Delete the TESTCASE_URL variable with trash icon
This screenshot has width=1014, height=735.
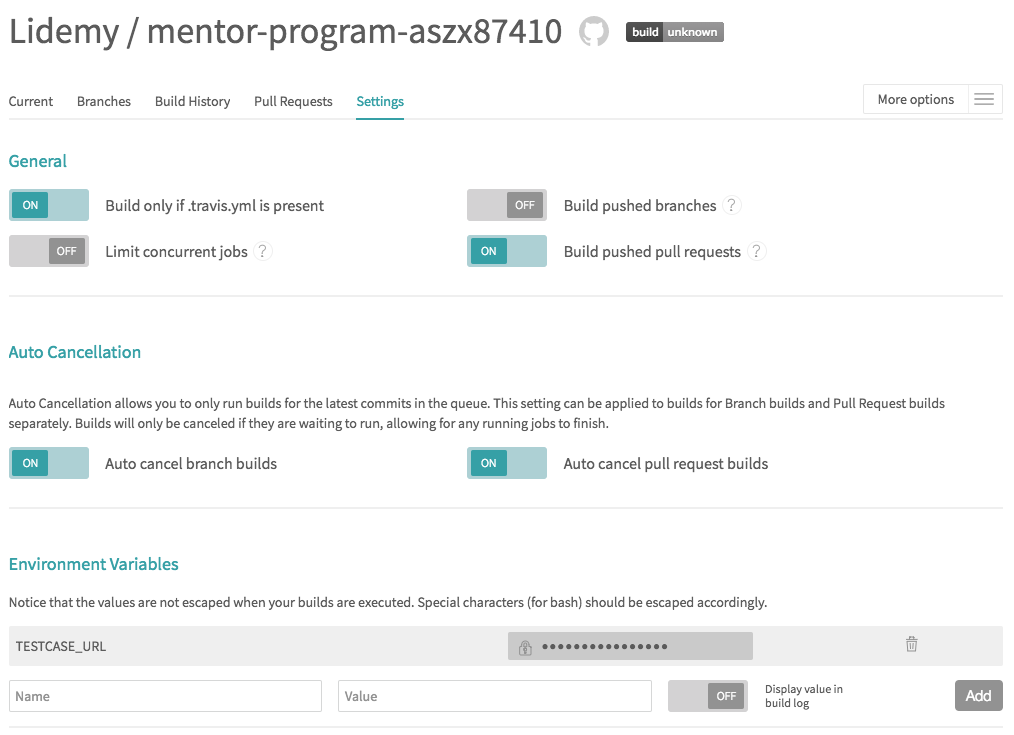coord(911,644)
